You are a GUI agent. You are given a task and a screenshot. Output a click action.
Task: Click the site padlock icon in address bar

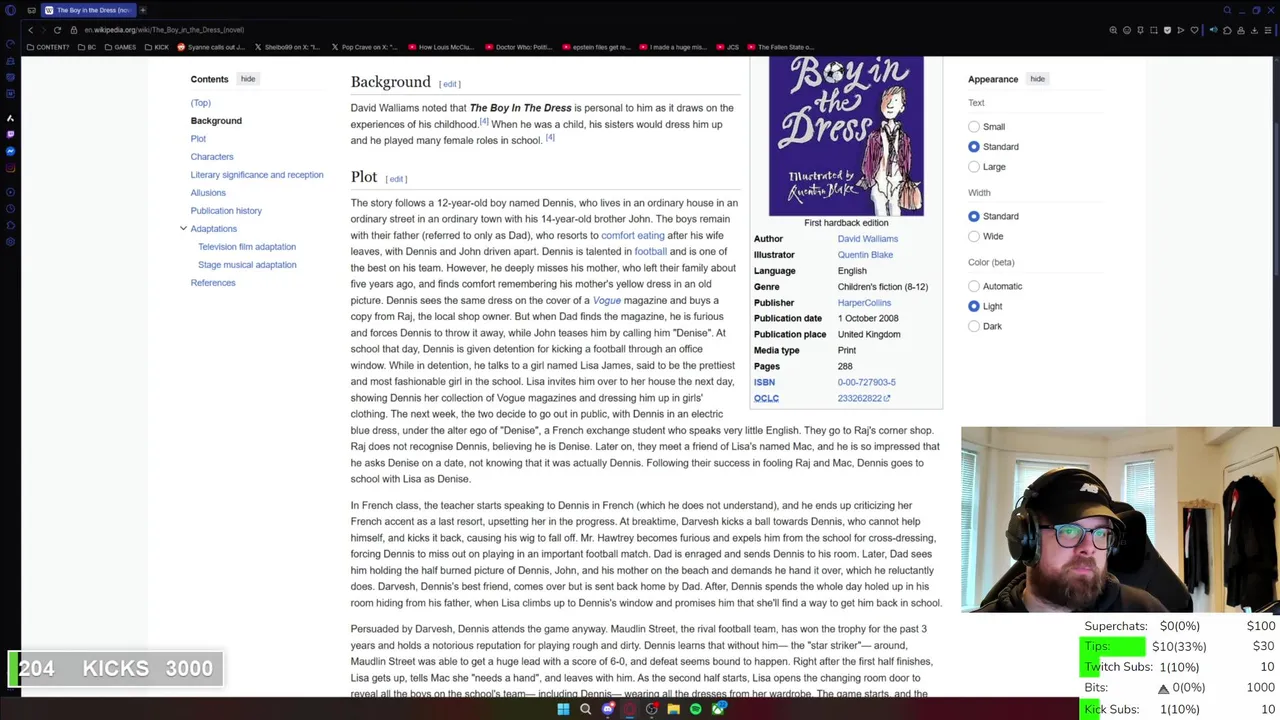point(75,30)
